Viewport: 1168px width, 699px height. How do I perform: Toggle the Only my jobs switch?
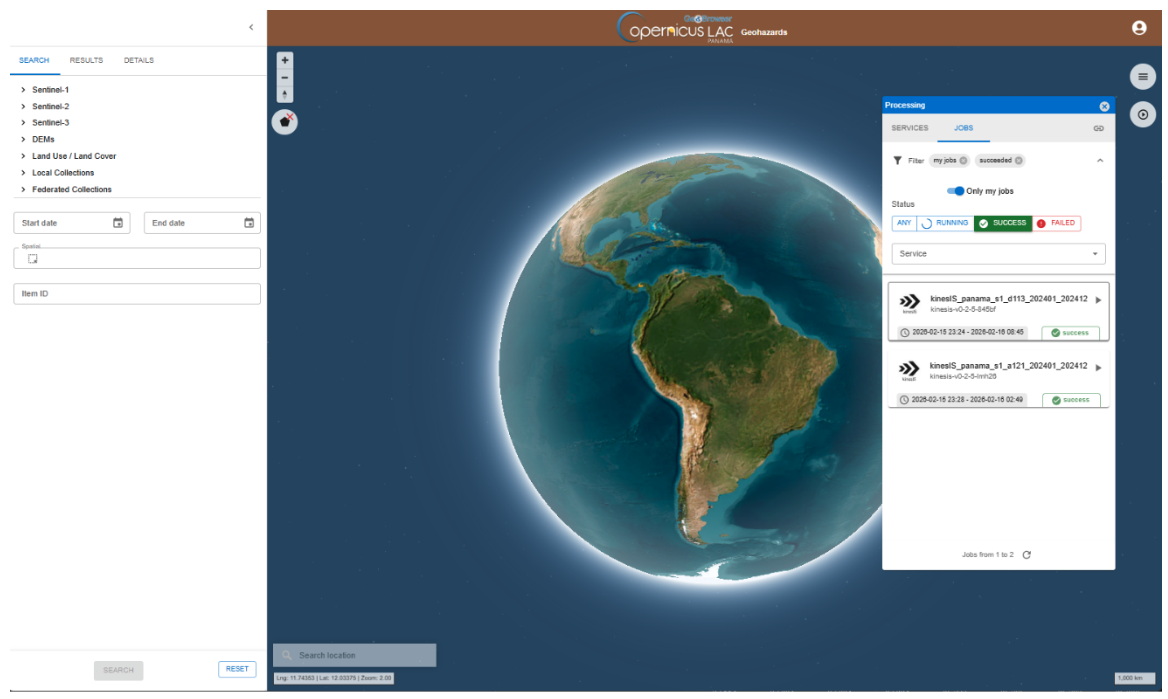pyautogui.click(x=956, y=191)
